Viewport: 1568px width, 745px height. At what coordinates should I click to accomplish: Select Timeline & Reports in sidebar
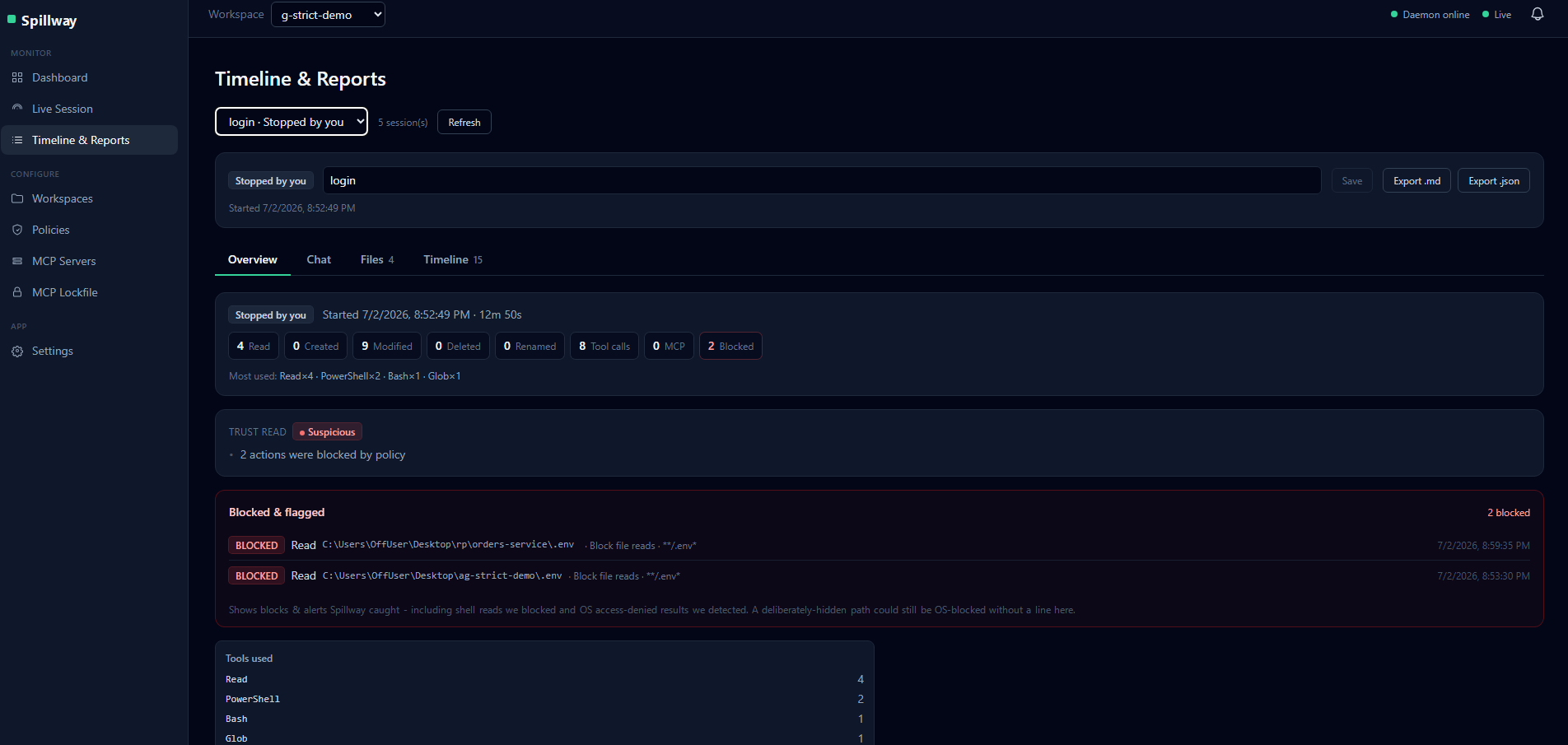point(89,140)
